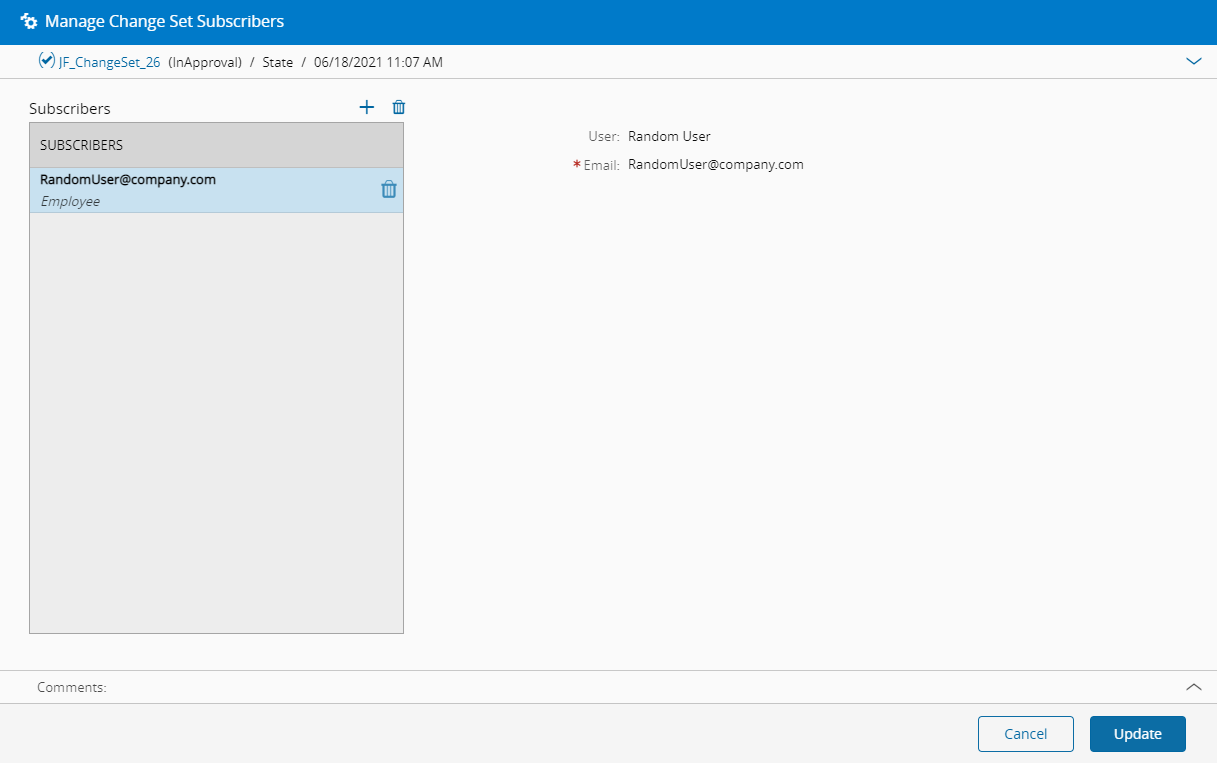The height and width of the screenshot is (763, 1217).
Task: Click the plus icon to add subscriber
Action: (x=367, y=107)
